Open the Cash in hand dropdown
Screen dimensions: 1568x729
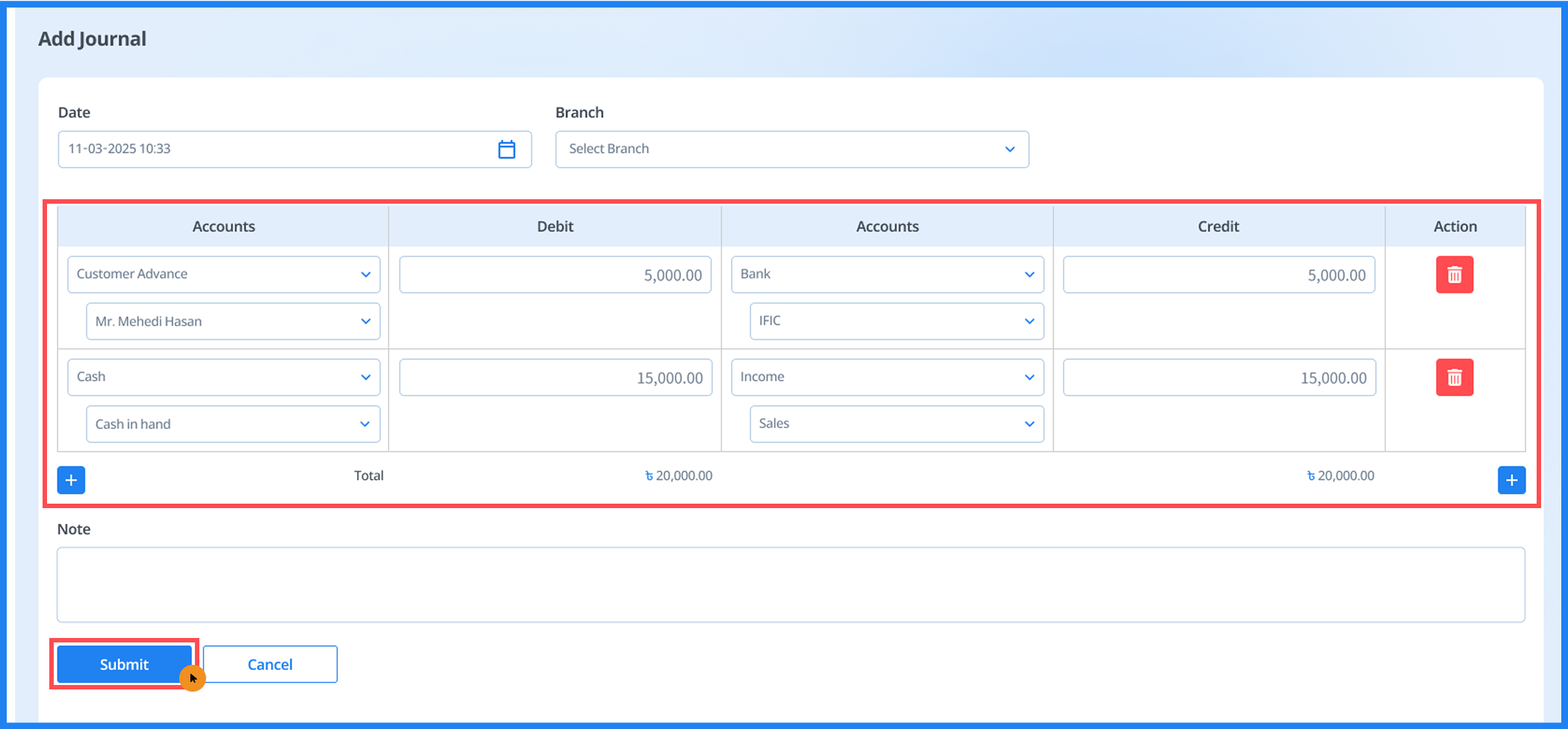233,424
